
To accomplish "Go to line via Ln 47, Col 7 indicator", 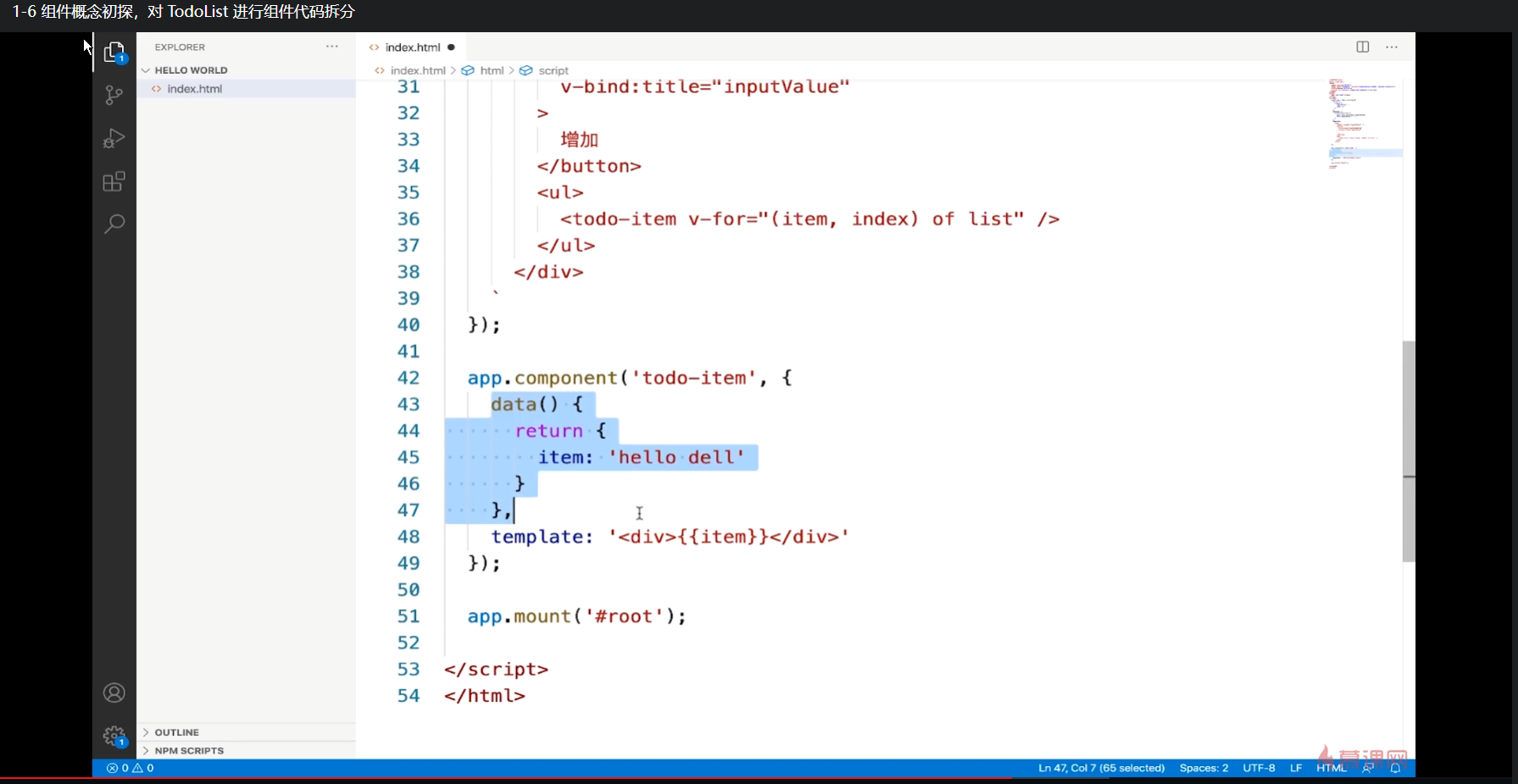I will pyautogui.click(x=1102, y=768).
